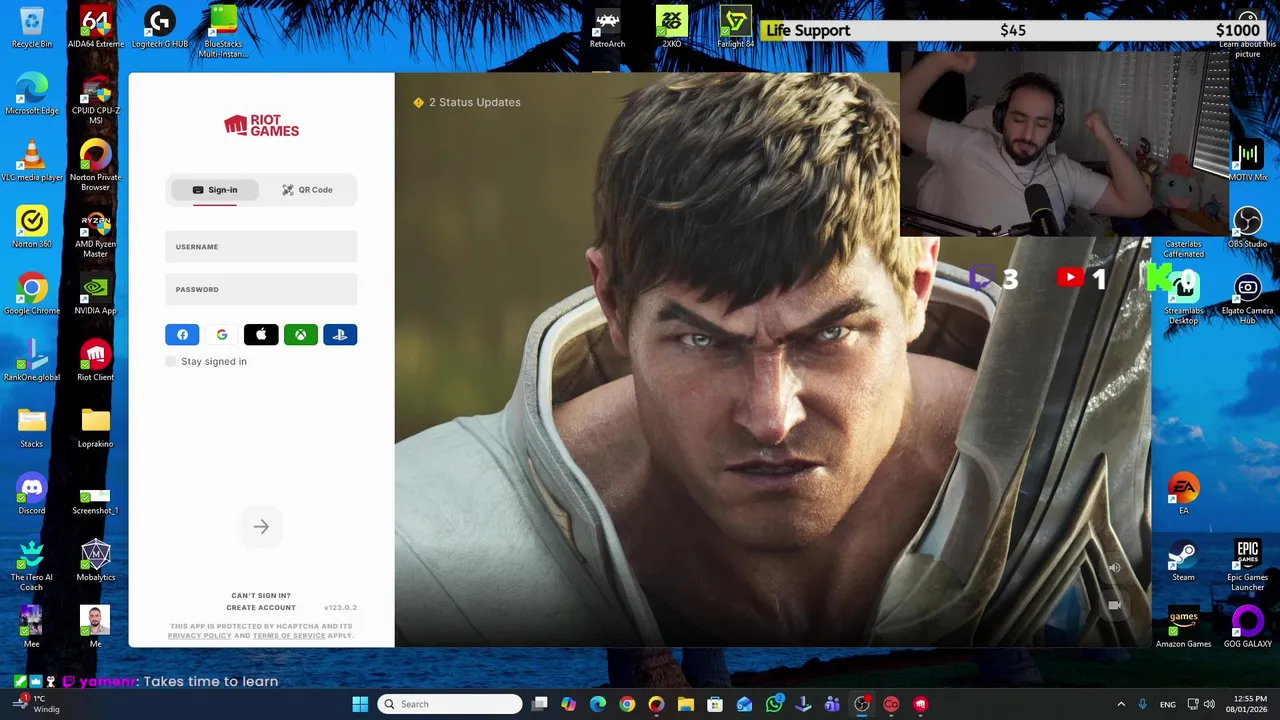Open OBS Studio desktop icon
Screen dimensions: 1280x720
[1247, 228]
